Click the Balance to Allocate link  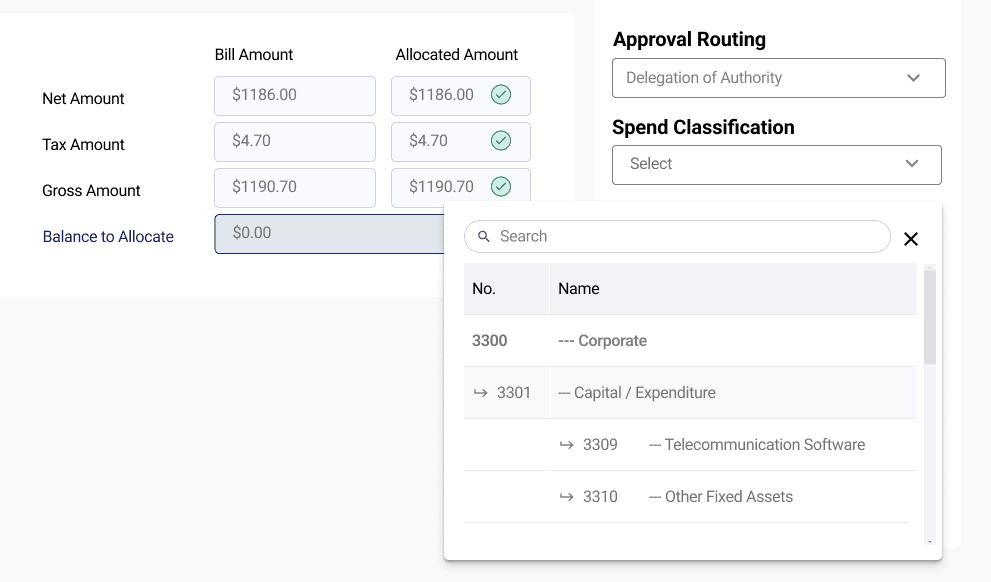[x=108, y=236]
